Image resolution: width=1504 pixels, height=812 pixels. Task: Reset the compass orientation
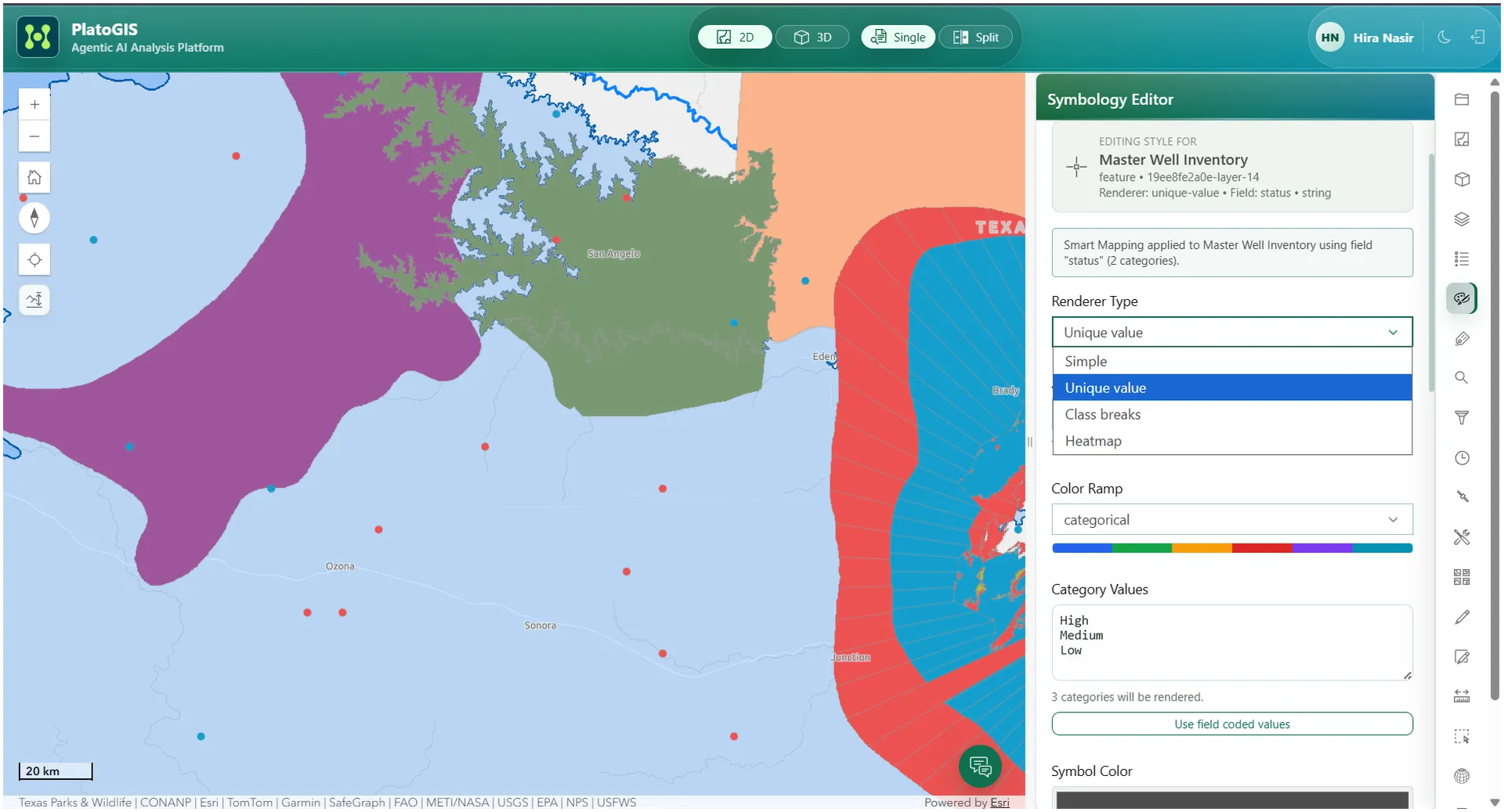[34, 218]
